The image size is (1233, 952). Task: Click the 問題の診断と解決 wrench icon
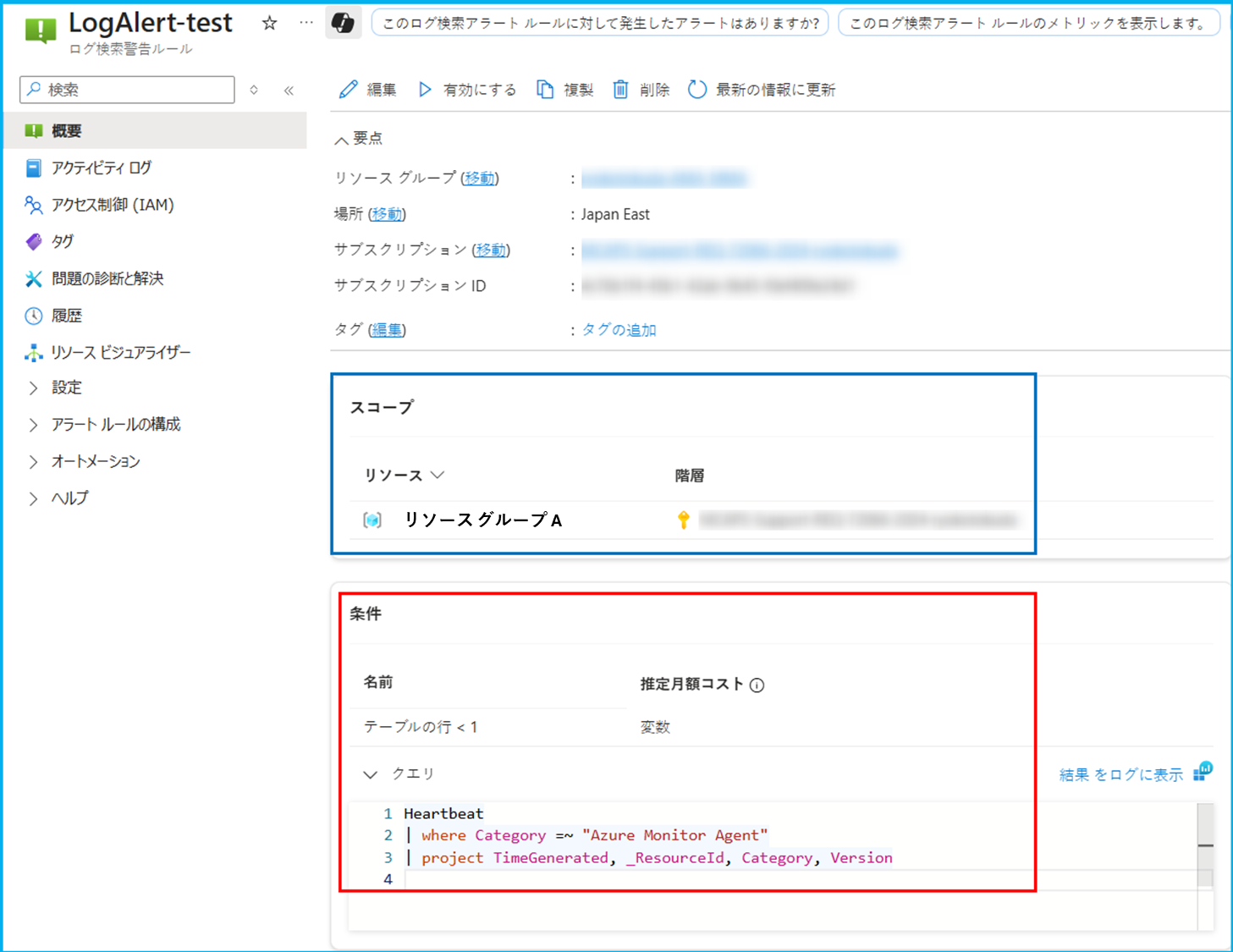coord(34,278)
